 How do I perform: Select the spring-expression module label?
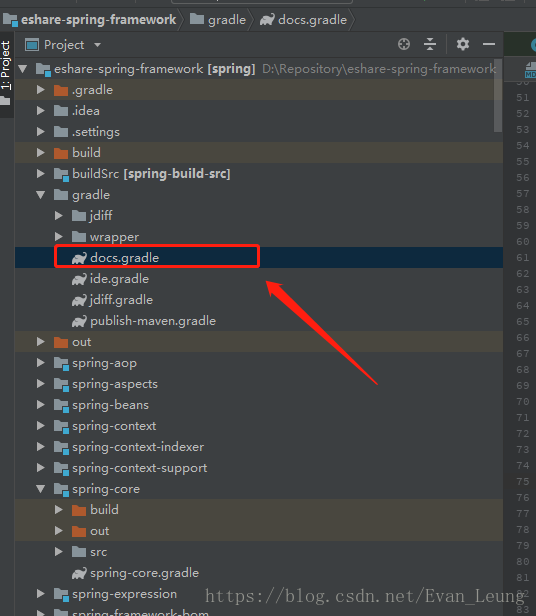125,594
